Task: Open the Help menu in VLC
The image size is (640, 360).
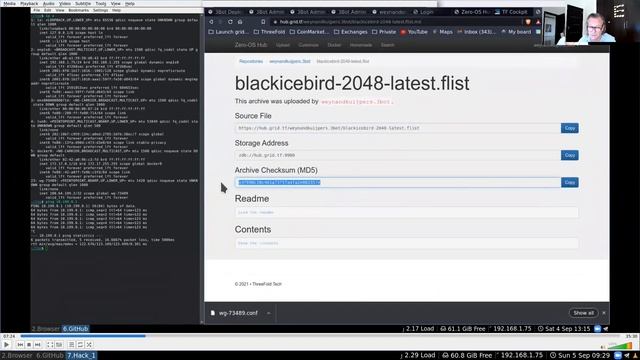Action: (x=130, y=3)
